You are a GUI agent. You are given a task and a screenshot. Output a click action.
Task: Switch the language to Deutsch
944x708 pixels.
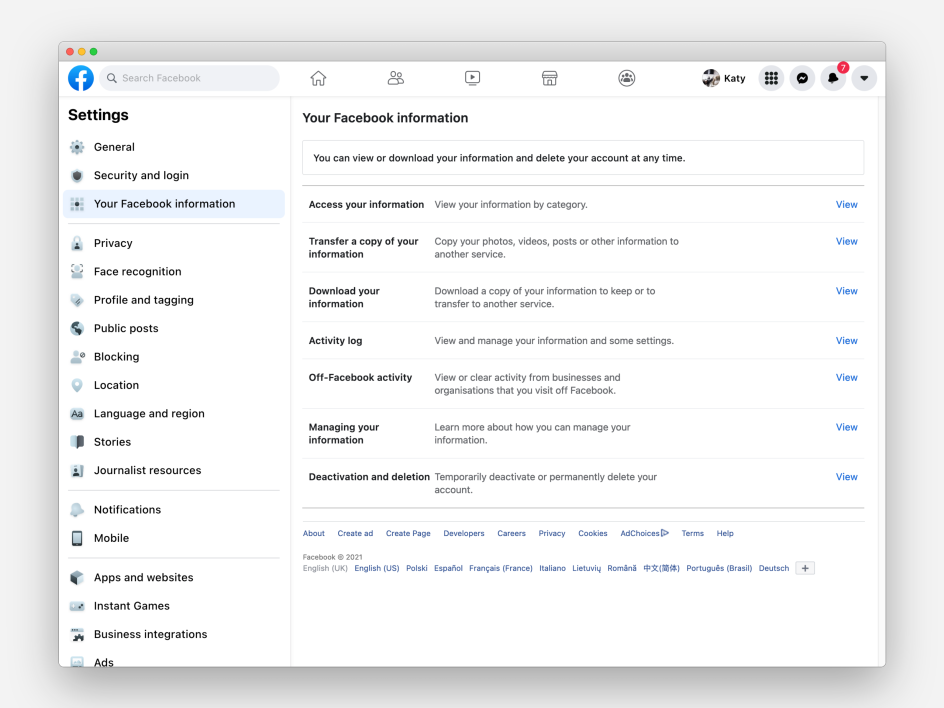pyautogui.click(x=773, y=567)
